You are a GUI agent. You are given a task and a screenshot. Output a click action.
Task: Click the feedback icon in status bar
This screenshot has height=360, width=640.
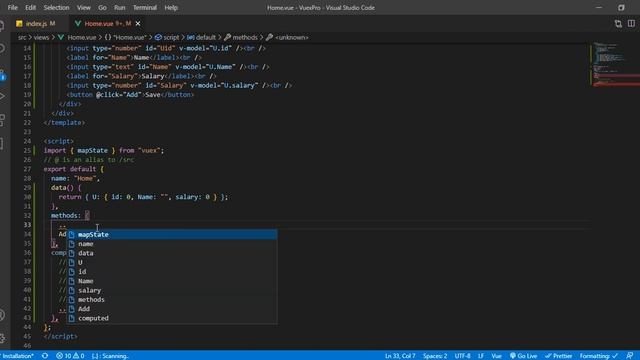tap(630, 356)
